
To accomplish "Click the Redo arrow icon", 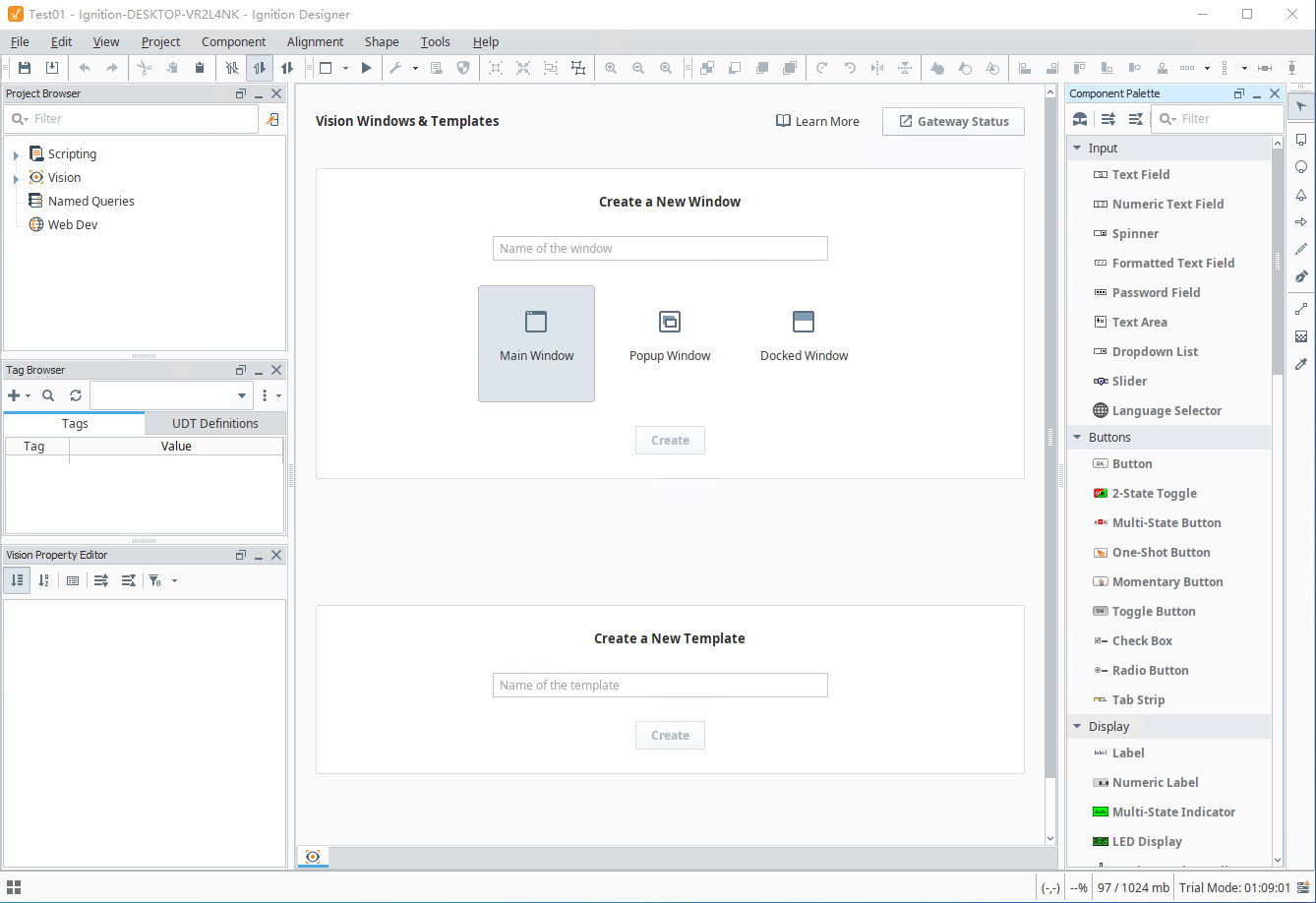I will (x=112, y=68).
